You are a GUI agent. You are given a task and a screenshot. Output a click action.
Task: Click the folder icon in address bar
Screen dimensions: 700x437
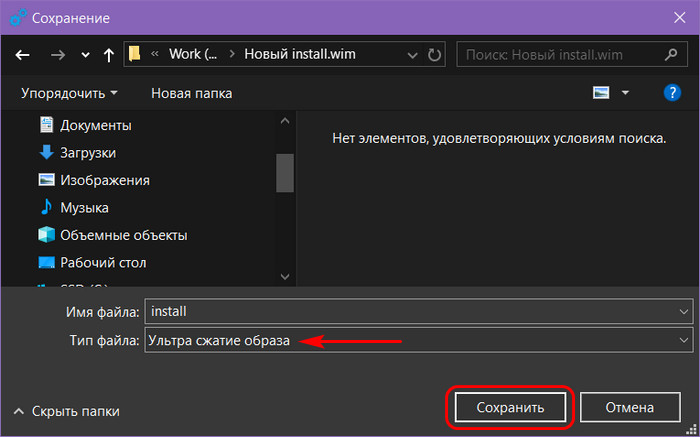134,54
